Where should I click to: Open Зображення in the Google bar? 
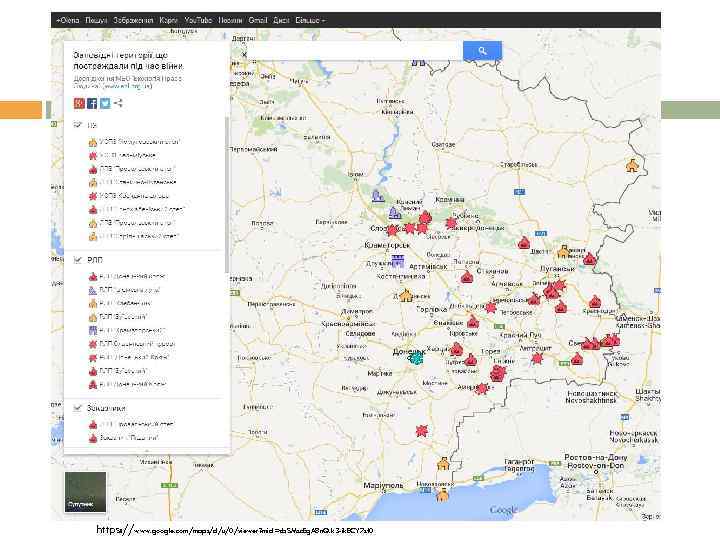(133, 20)
